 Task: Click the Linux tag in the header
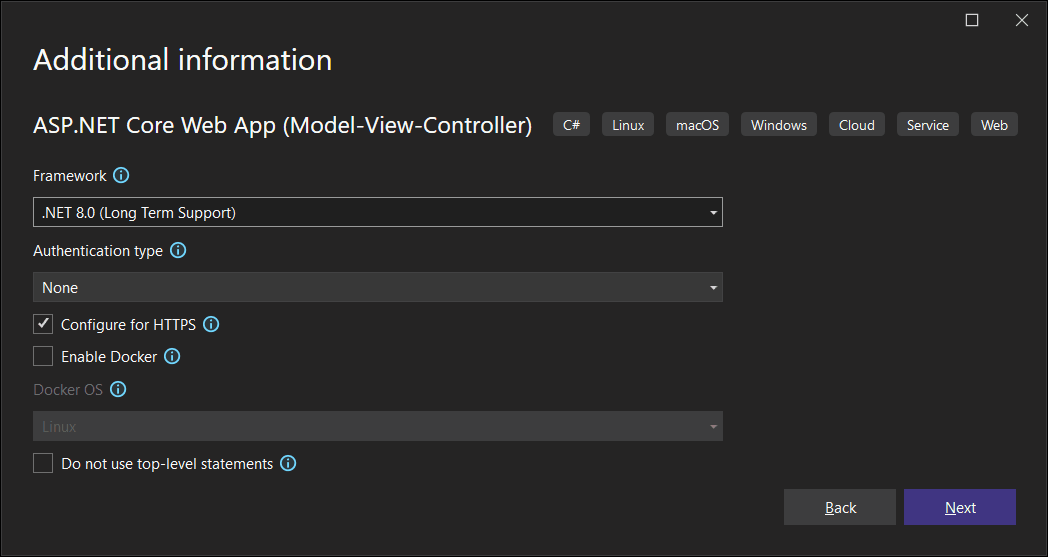pos(628,125)
